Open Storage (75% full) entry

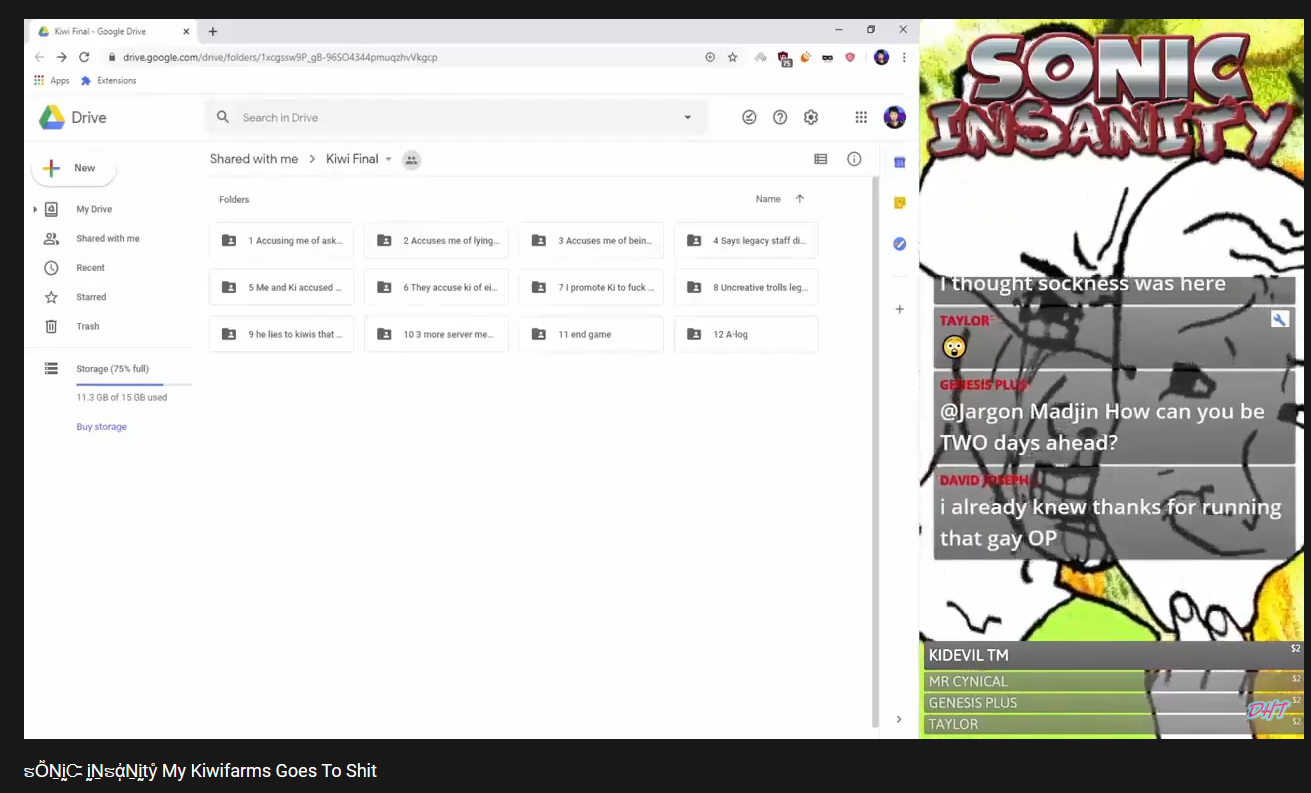112,369
